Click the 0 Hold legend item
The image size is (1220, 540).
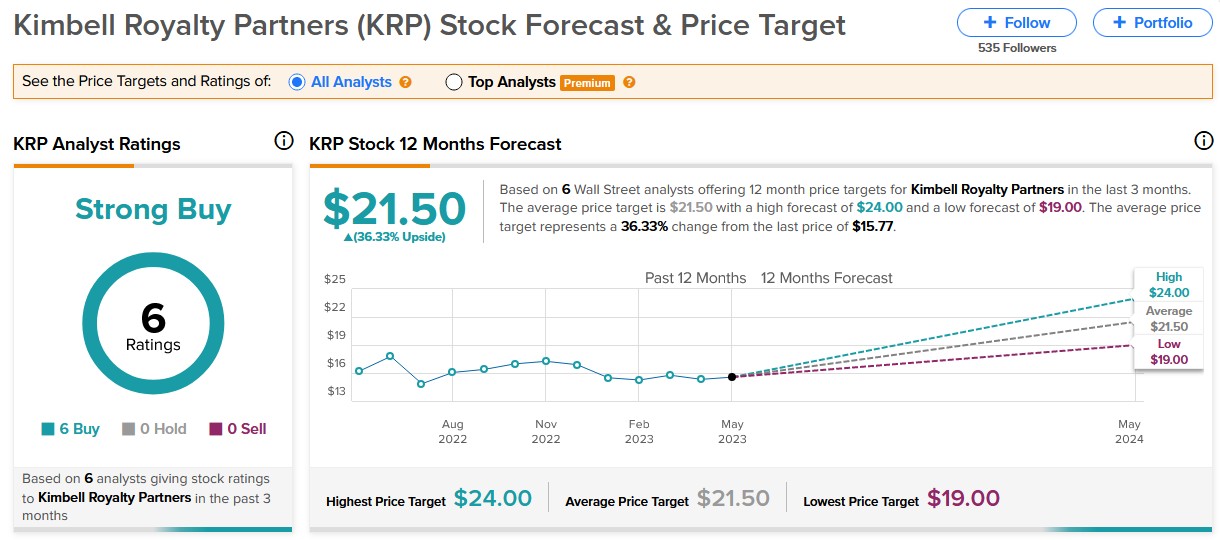coord(154,429)
